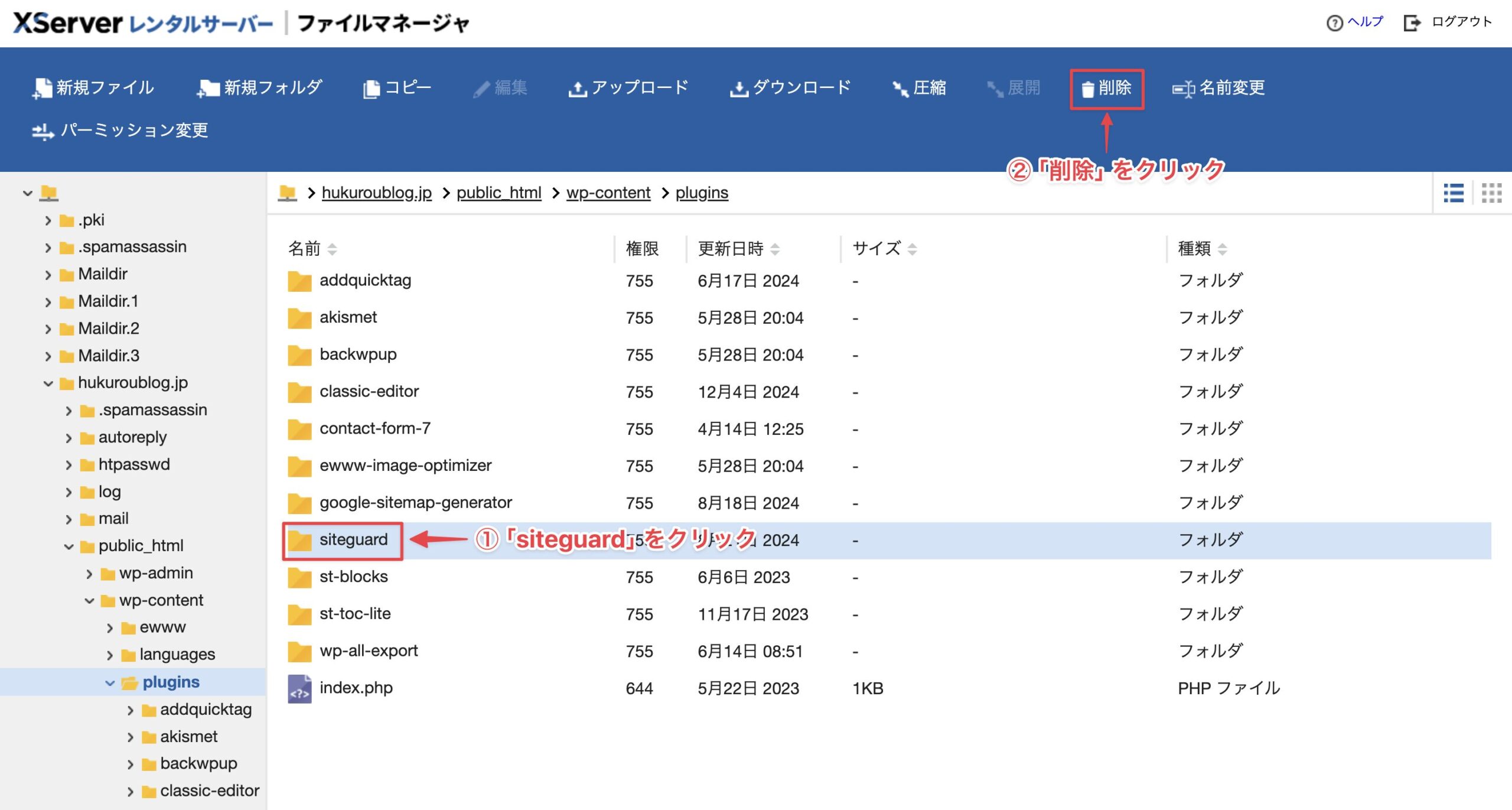
Task: Select akismet folder icon in file list
Action: coord(299,318)
